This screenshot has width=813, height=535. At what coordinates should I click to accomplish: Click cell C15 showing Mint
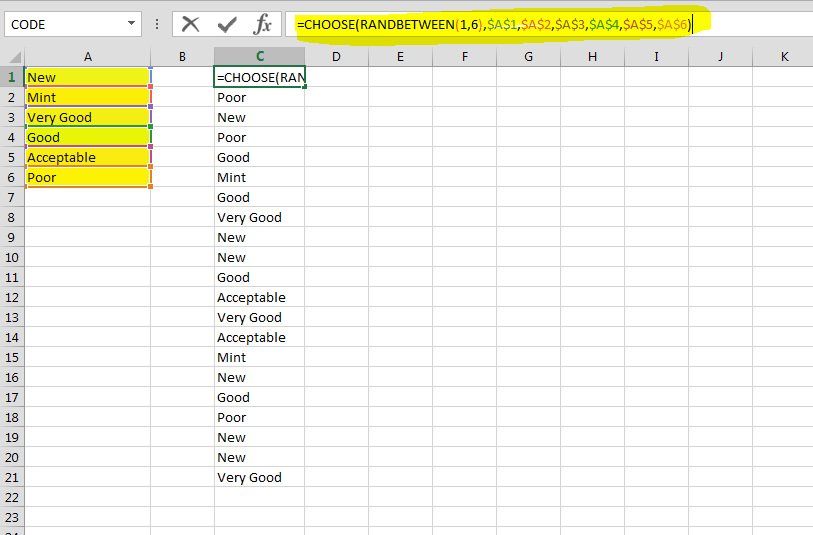(260, 357)
